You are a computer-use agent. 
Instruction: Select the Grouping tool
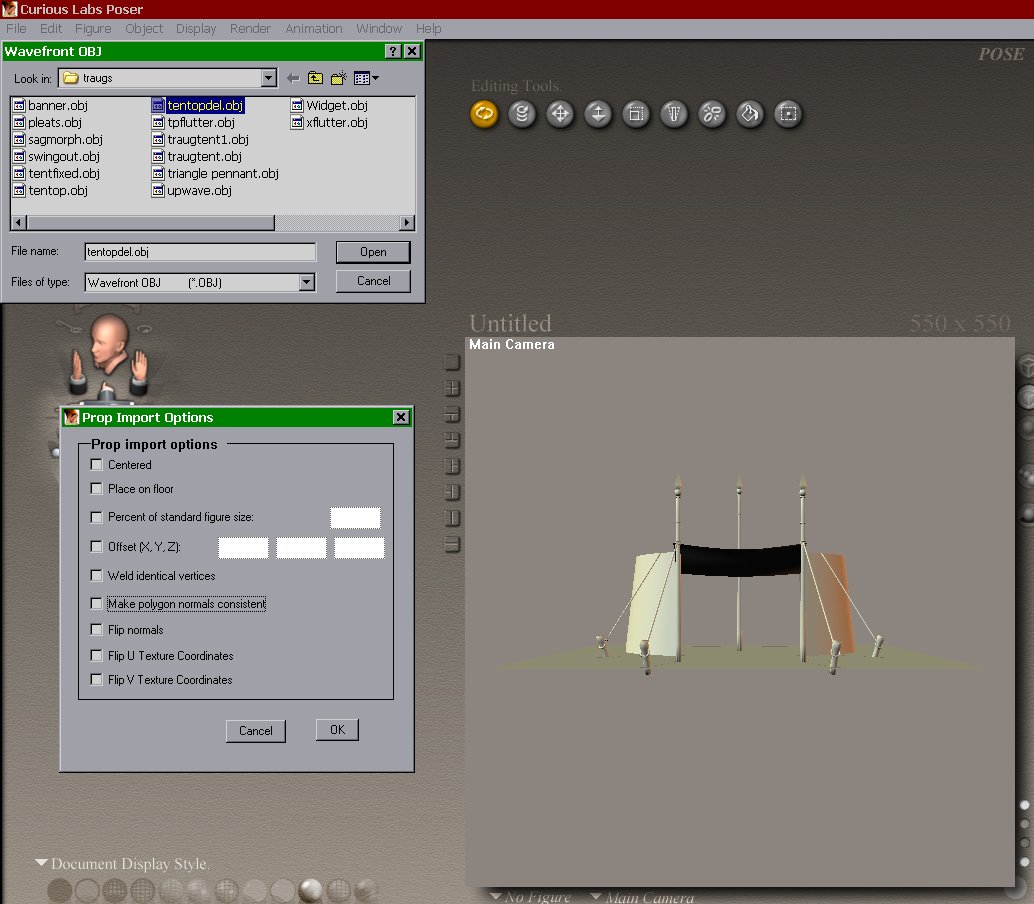coord(788,113)
